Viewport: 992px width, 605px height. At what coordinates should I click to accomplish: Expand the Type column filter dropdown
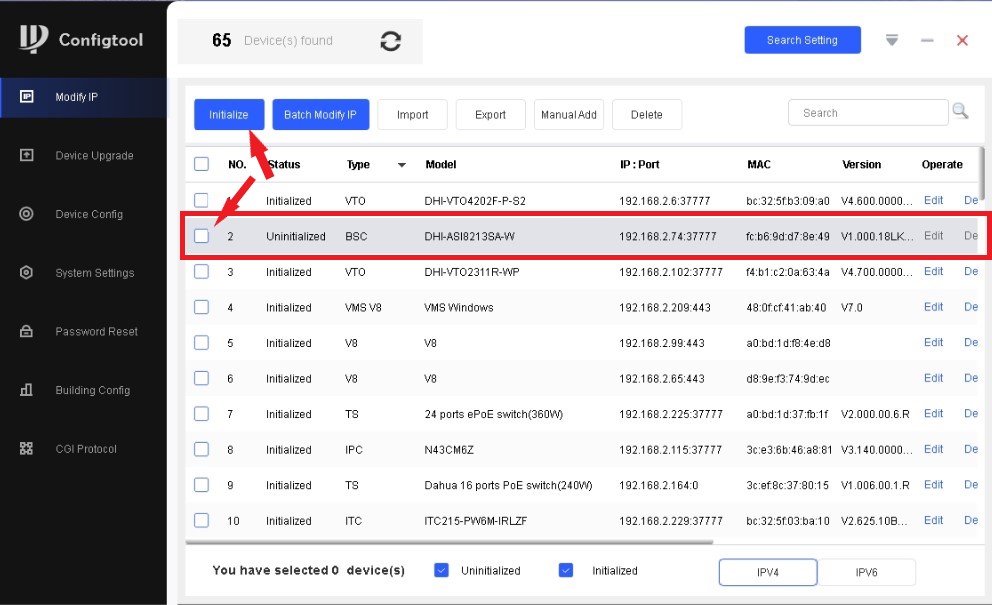[x=402, y=165]
